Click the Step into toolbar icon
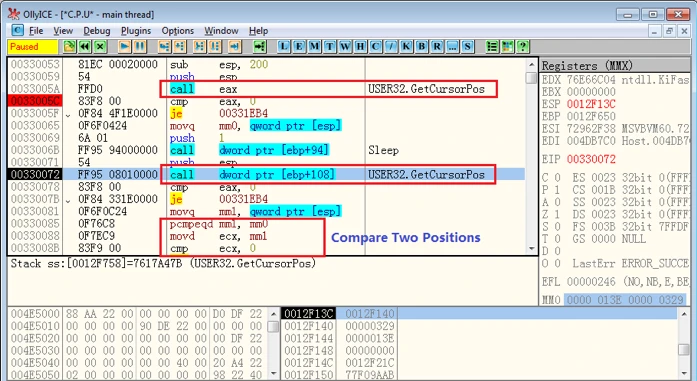 click(164, 47)
